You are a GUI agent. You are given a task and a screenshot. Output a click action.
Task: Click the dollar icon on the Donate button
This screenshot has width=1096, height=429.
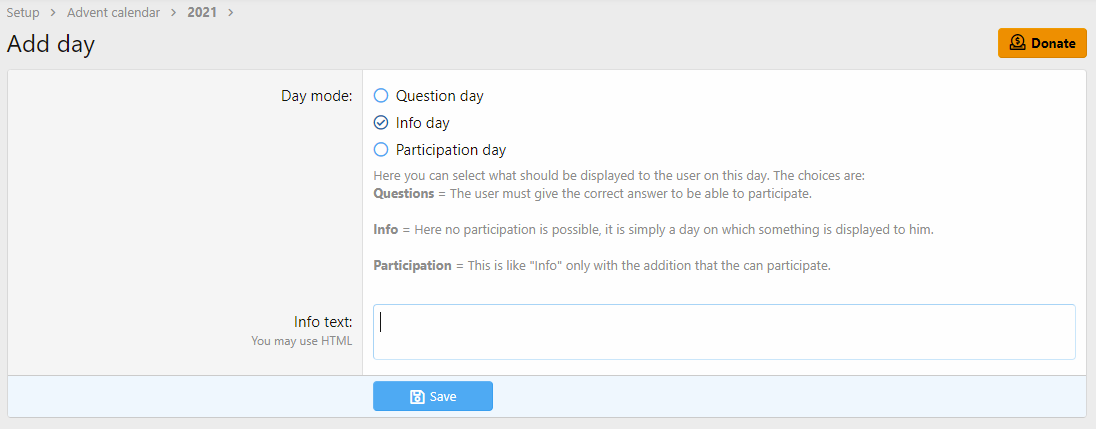pyautogui.click(x=1018, y=43)
